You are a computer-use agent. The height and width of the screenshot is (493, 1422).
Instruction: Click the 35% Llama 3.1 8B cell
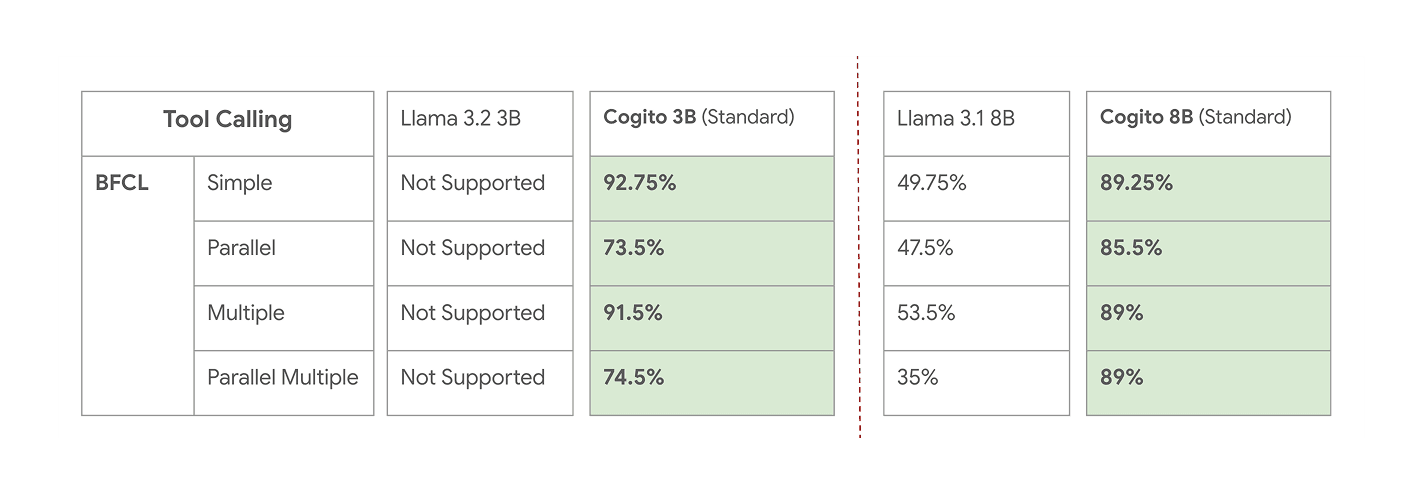918,378
